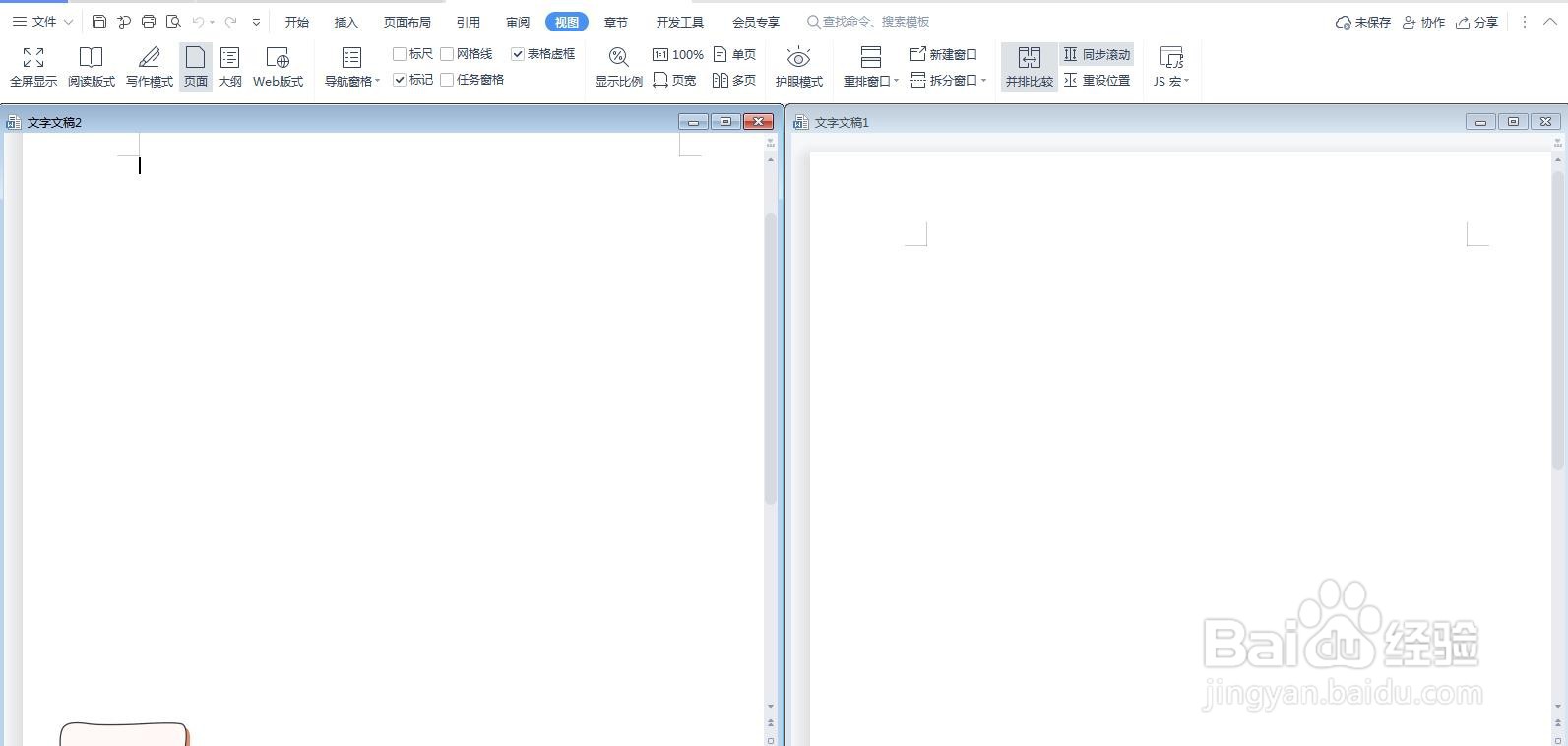1568x746 pixels.
Task: Click the Print icon in quick access toolbar
Action: coord(149,22)
